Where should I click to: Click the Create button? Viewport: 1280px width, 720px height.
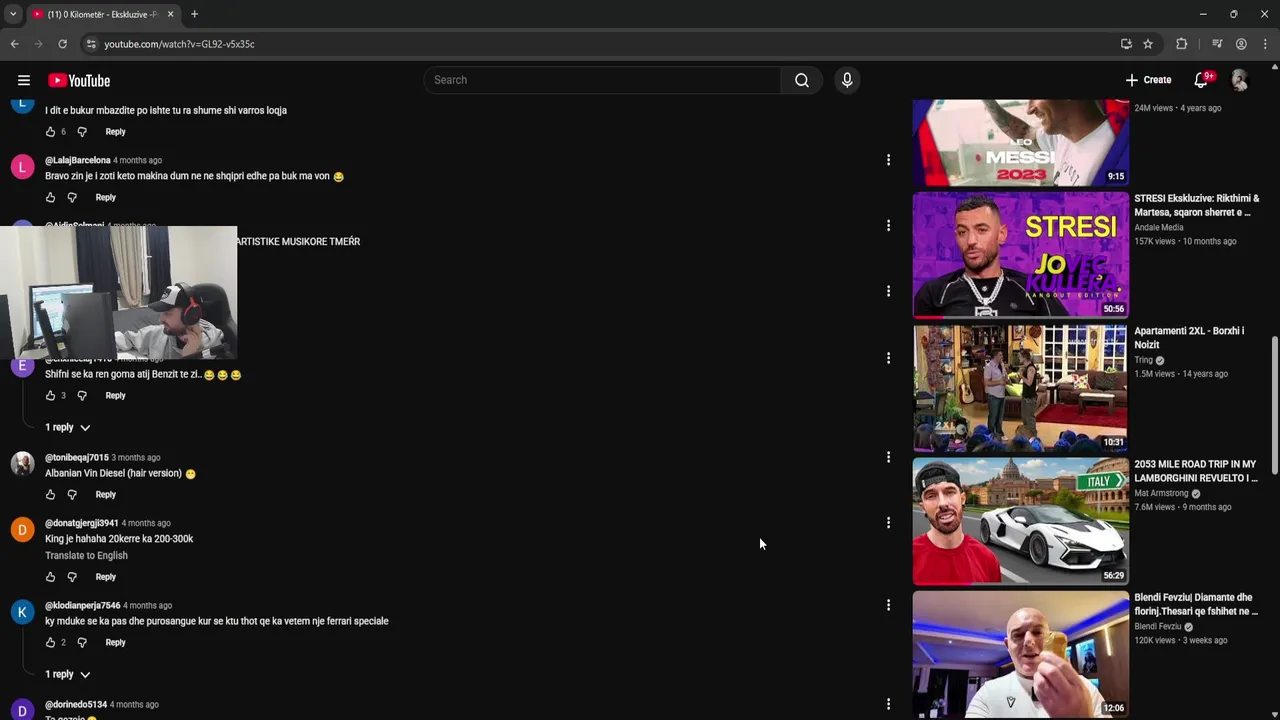click(x=1148, y=80)
